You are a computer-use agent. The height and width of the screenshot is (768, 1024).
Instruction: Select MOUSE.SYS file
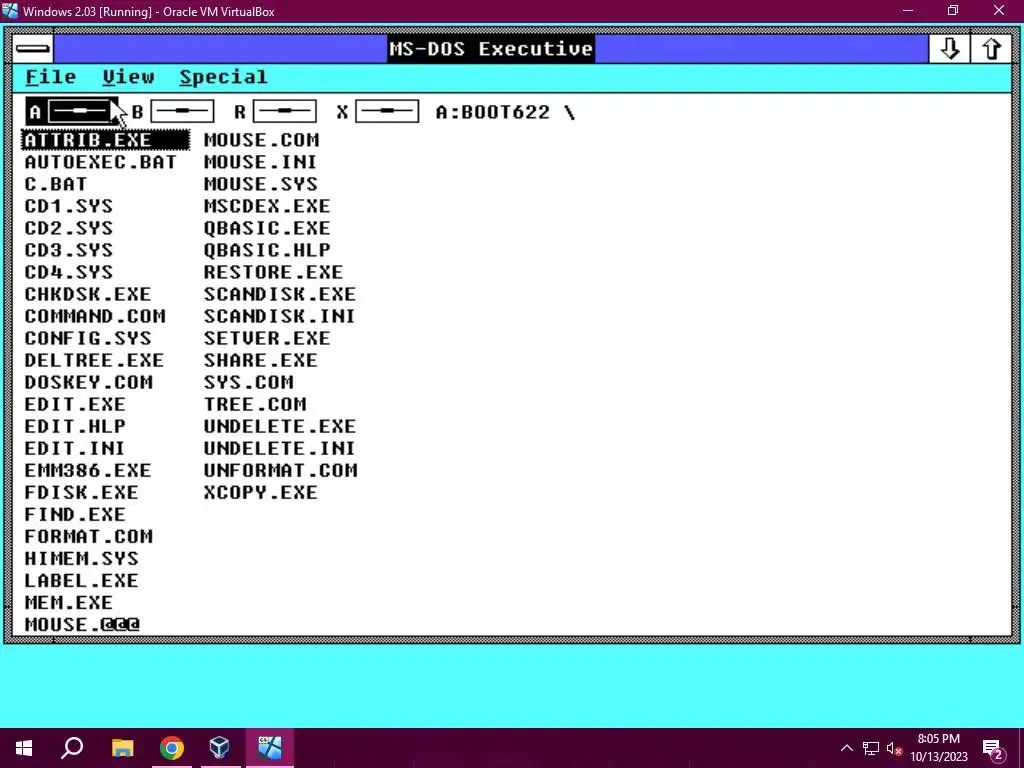click(x=261, y=184)
